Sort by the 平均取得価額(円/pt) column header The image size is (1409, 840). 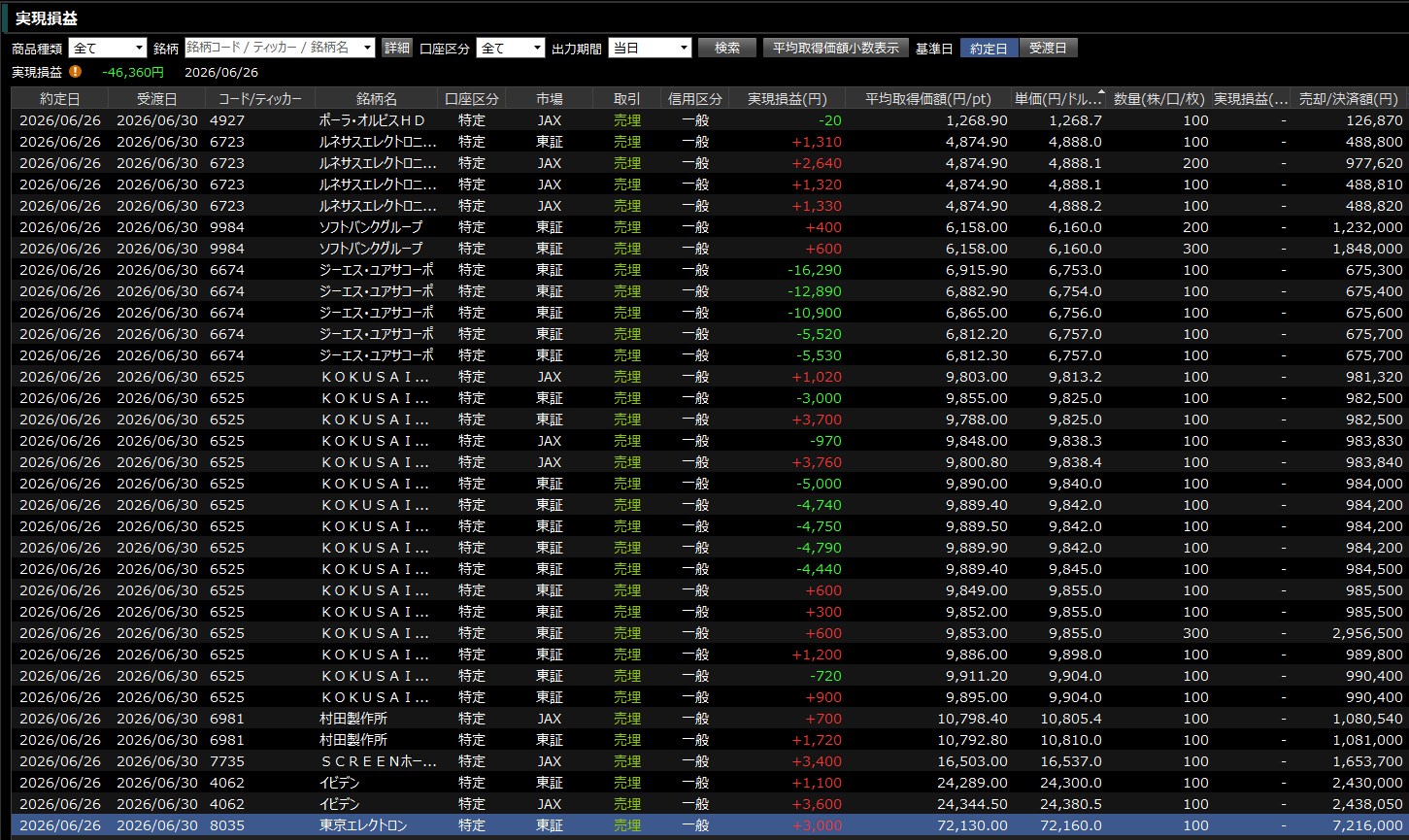[928, 98]
